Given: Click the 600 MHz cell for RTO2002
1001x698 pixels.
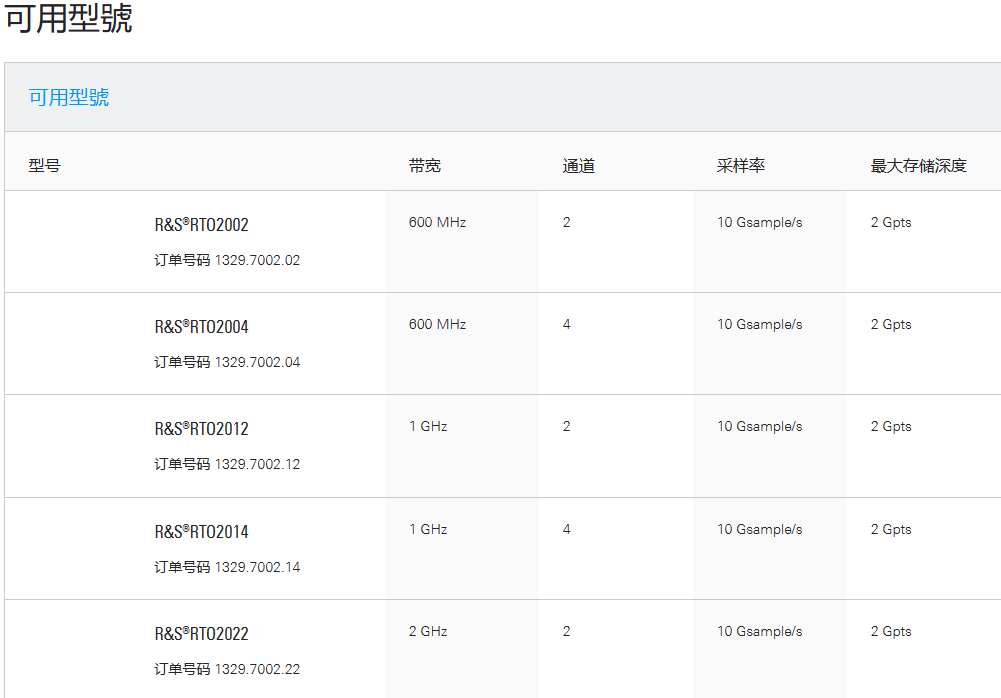Looking at the screenshot, I should point(437,222).
